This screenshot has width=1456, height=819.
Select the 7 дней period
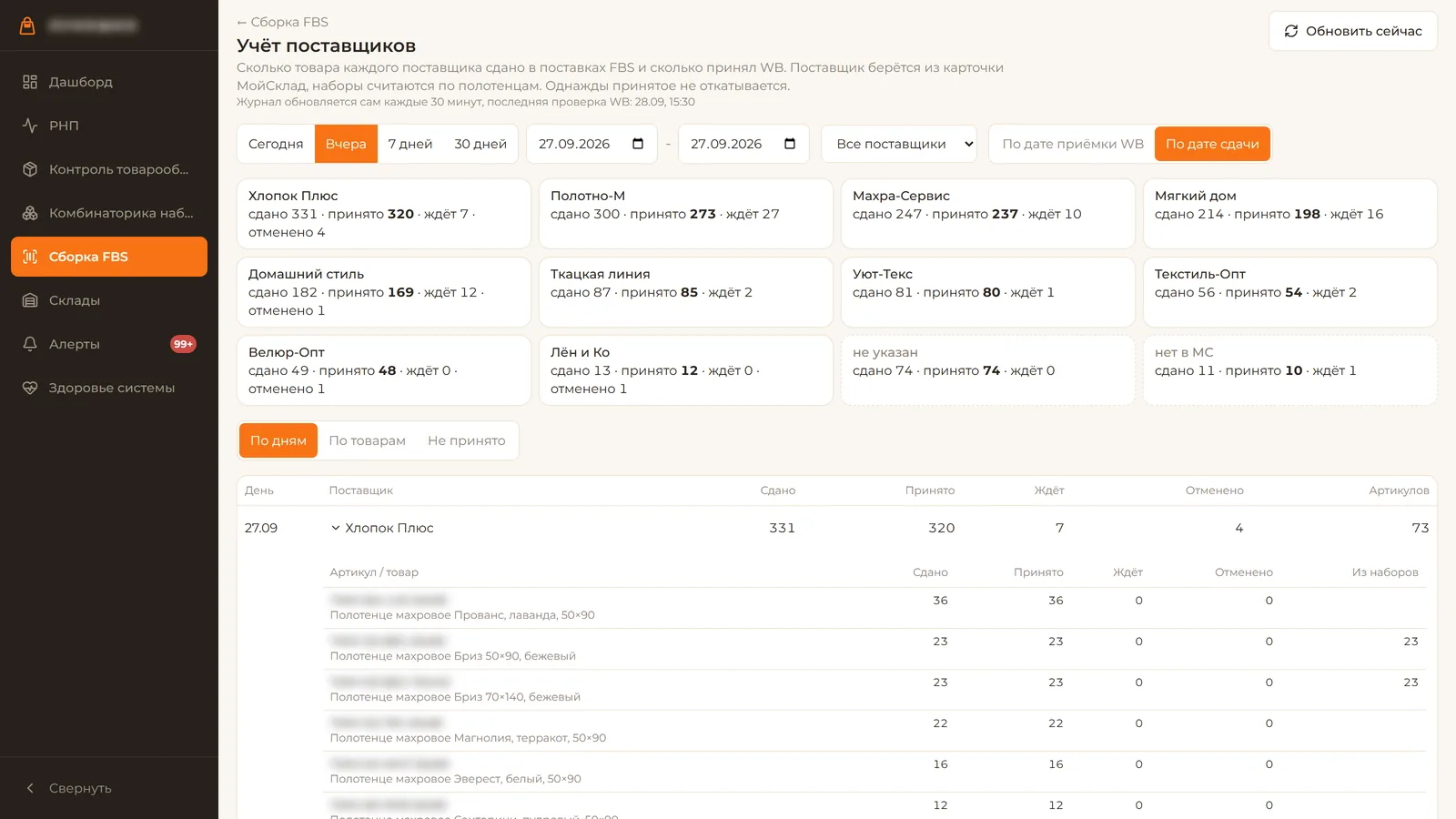[410, 144]
